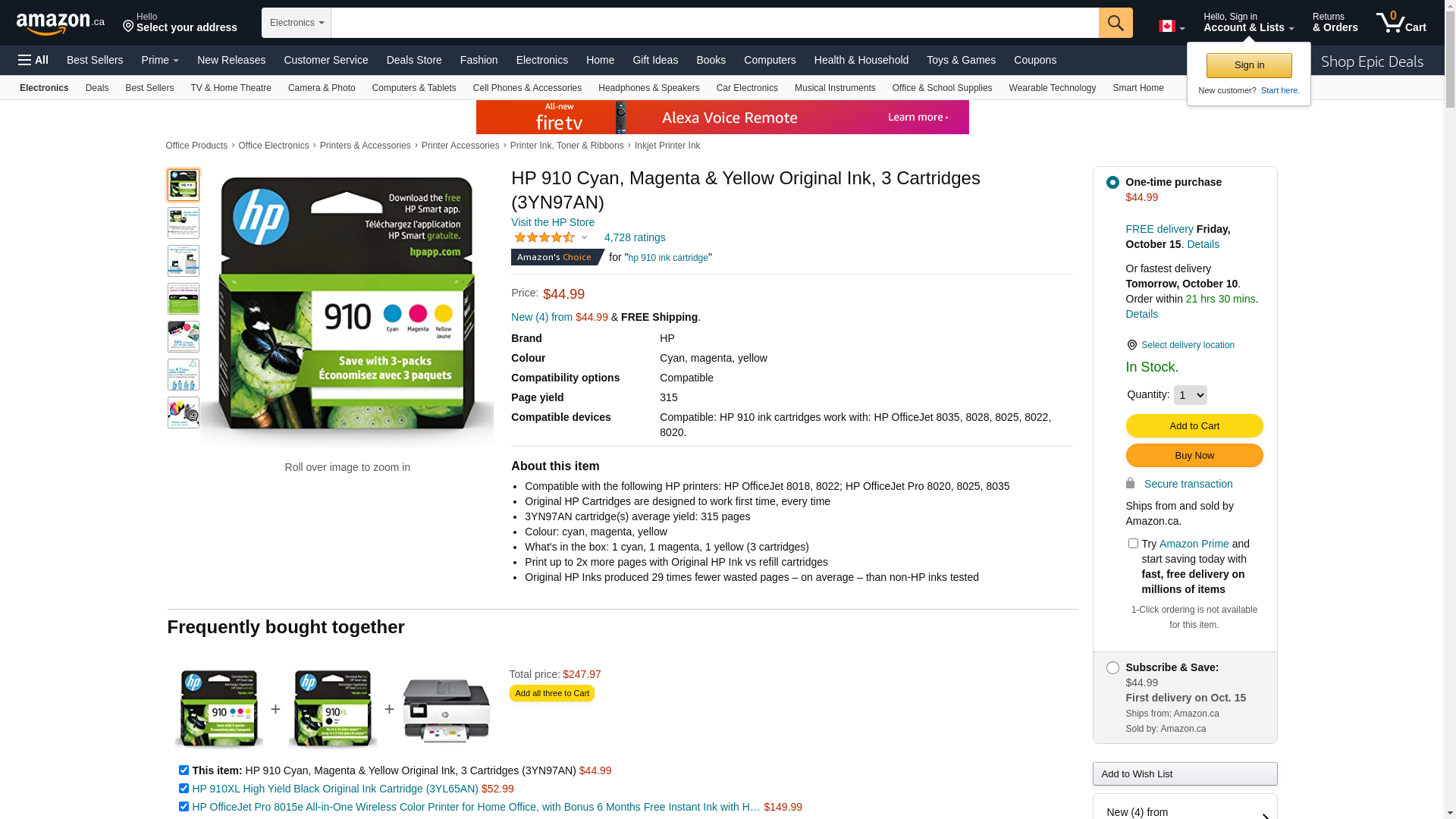Uncheck the HP 910XL Black cartridge checkbox
Image resolution: width=1456 pixels, height=819 pixels.
(x=184, y=789)
